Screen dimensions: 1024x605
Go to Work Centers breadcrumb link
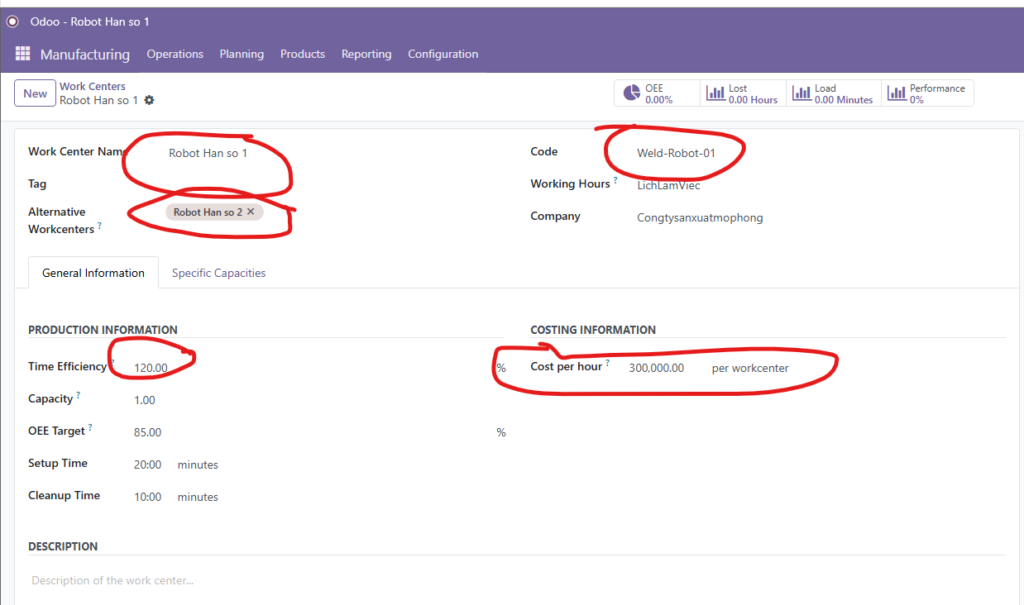click(x=92, y=87)
